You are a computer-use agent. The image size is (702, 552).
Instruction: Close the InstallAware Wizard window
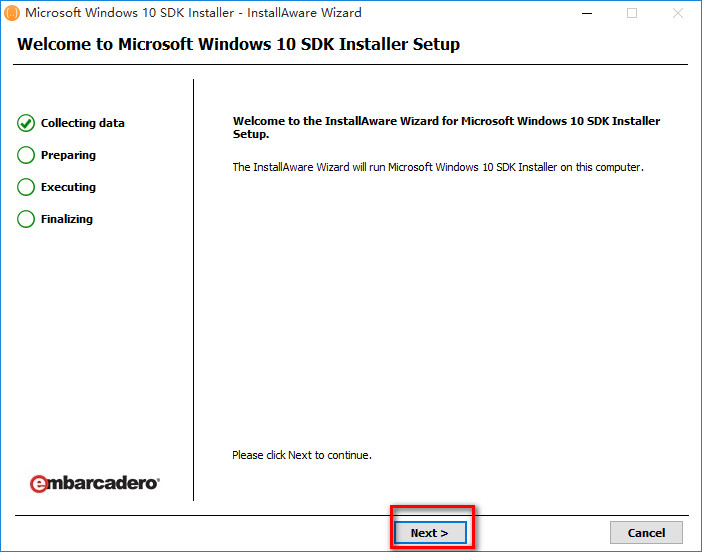coord(678,13)
